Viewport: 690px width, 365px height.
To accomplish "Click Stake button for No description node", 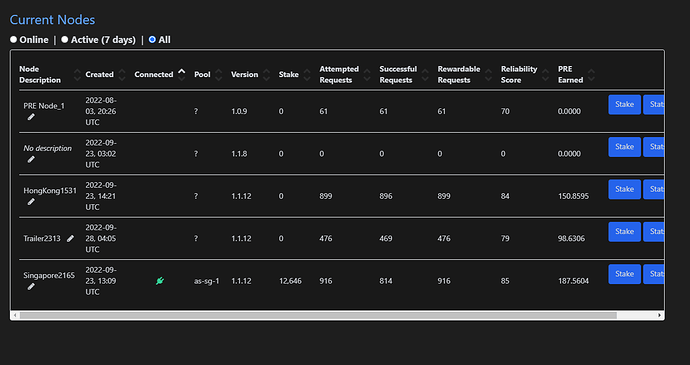I will click(x=624, y=147).
